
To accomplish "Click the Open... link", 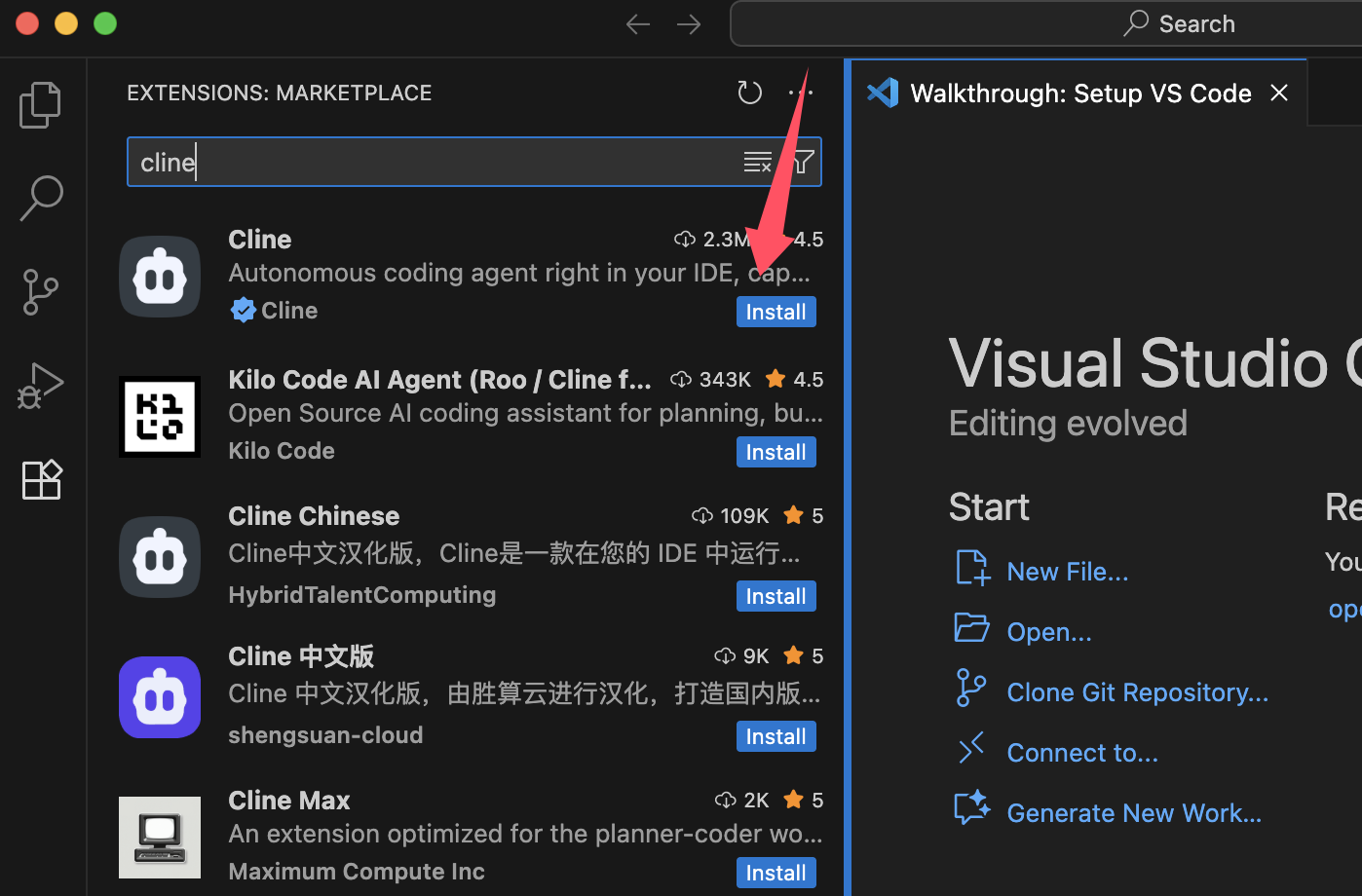I will (1049, 632).
